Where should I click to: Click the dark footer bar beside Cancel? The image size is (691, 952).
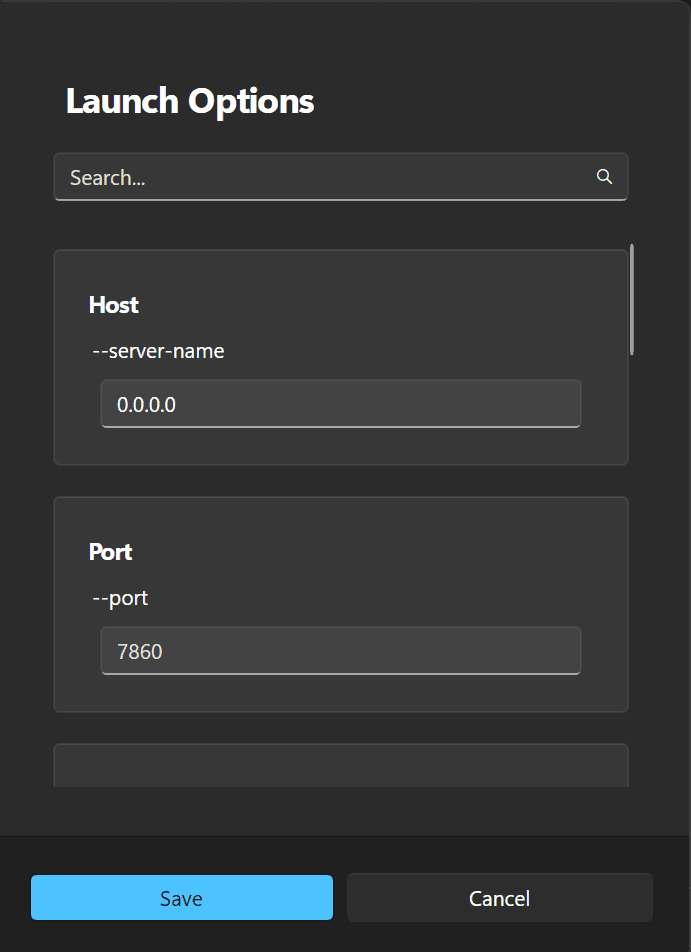[672, 897]
